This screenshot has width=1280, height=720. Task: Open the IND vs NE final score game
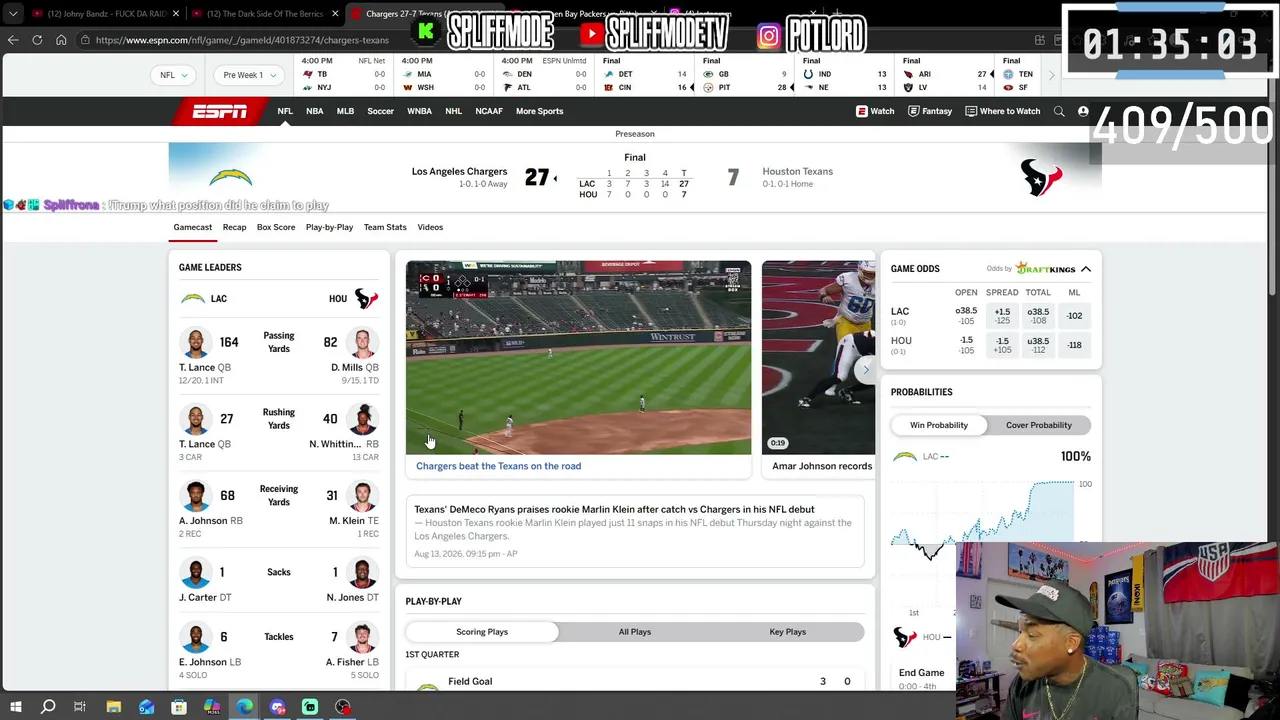pyautogui.click(x=844, y=75)
